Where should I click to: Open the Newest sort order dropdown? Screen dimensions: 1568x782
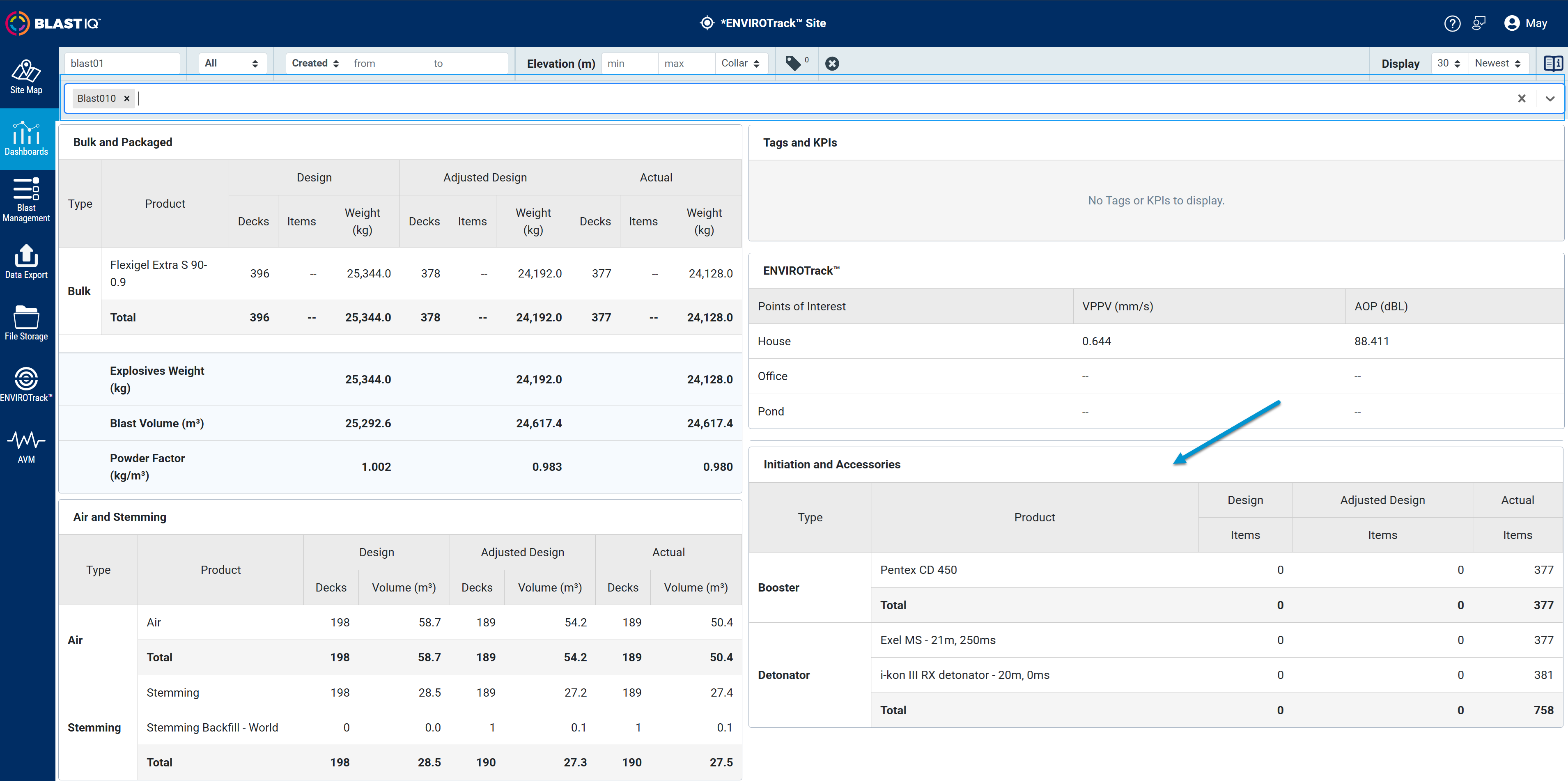1498,63
